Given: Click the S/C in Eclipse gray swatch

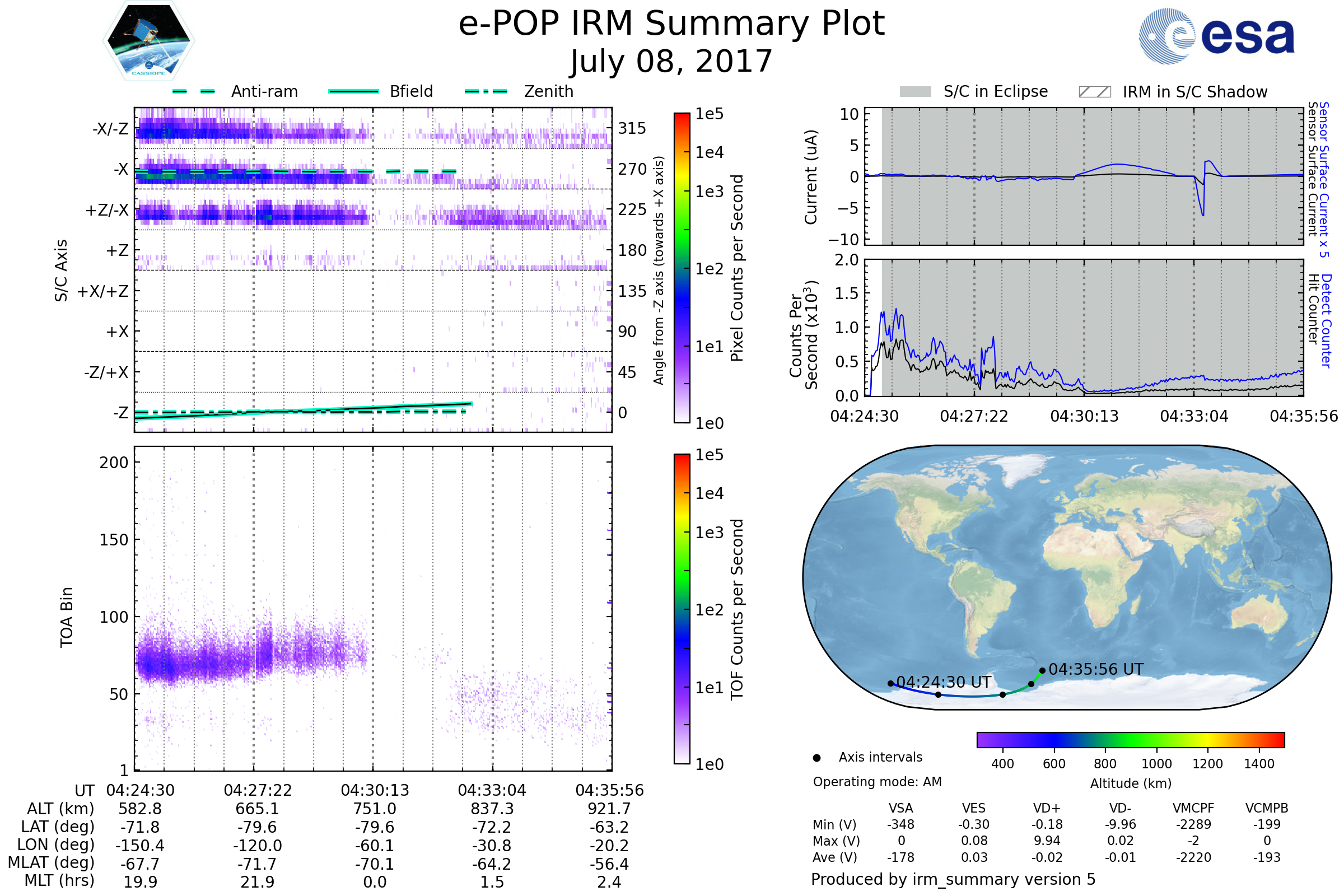Looking at the screenshot, I should point(915,92).
